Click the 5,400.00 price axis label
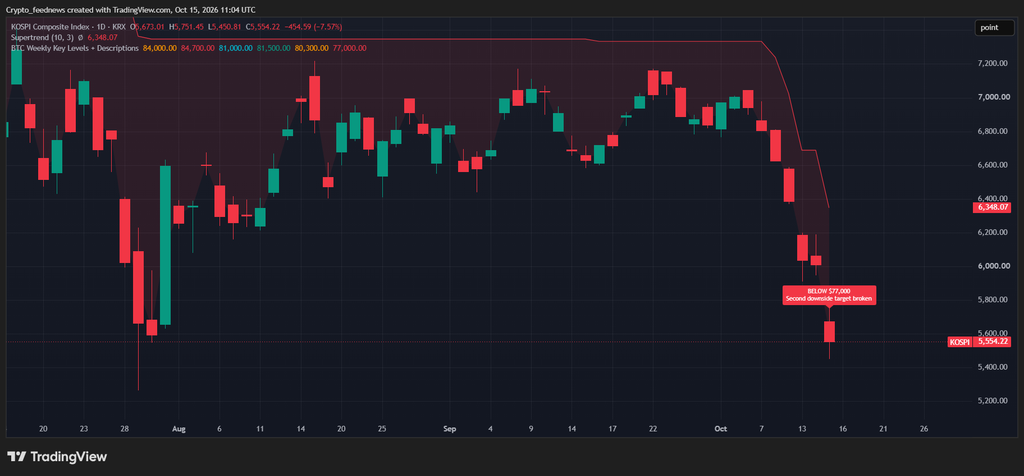The width and height of the screenshot is (1024, 476). coord(992,368)
